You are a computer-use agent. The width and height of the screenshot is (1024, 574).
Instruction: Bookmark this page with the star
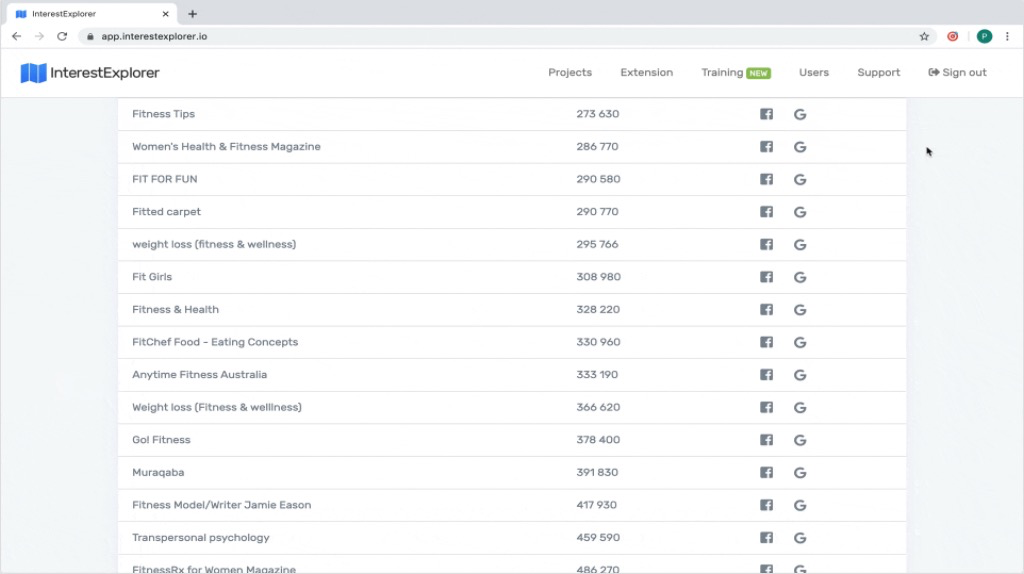coord(924,37)
